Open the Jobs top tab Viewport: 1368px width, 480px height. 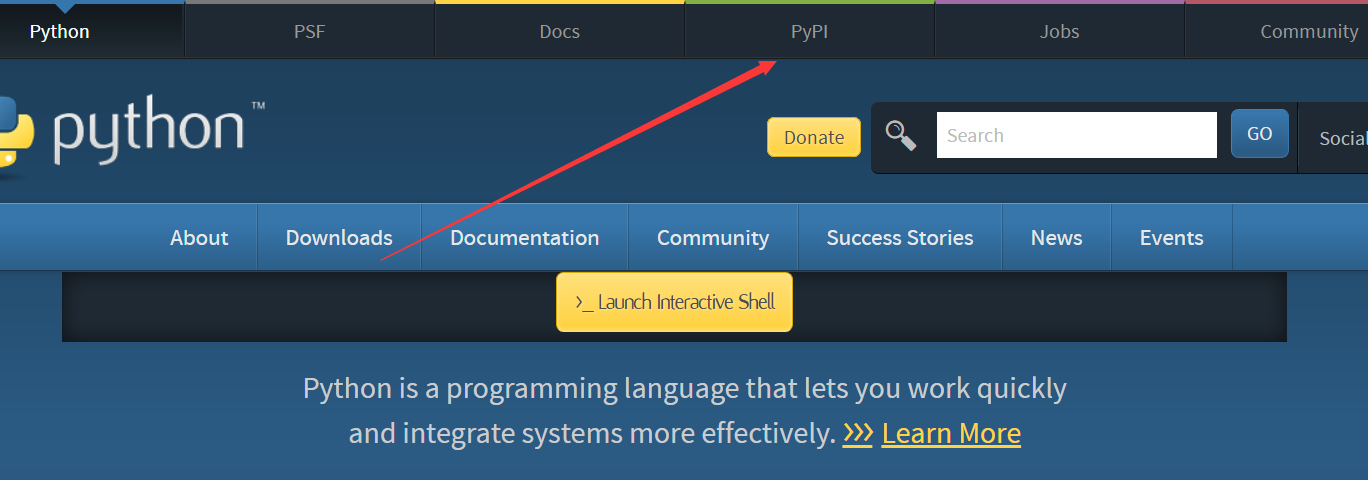tap(1060, 31)
